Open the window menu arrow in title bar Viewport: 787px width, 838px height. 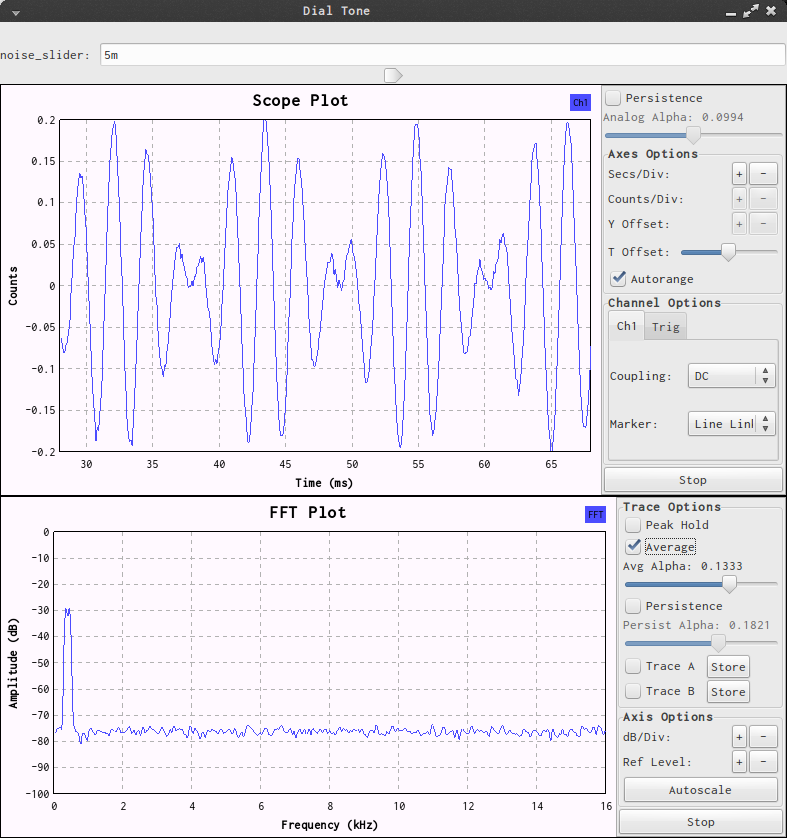pyautogui.click(x=16, y=12)
